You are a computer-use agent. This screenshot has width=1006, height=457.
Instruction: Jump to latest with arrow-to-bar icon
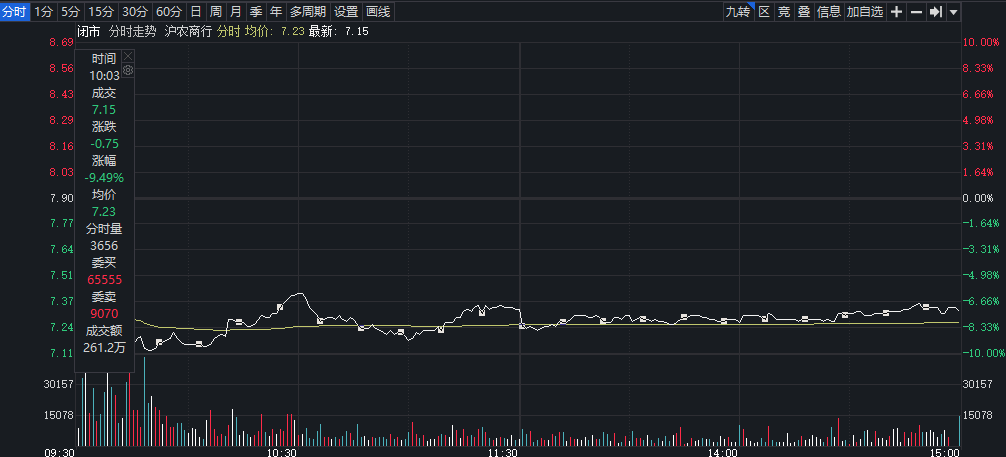(x=935, y=12)
